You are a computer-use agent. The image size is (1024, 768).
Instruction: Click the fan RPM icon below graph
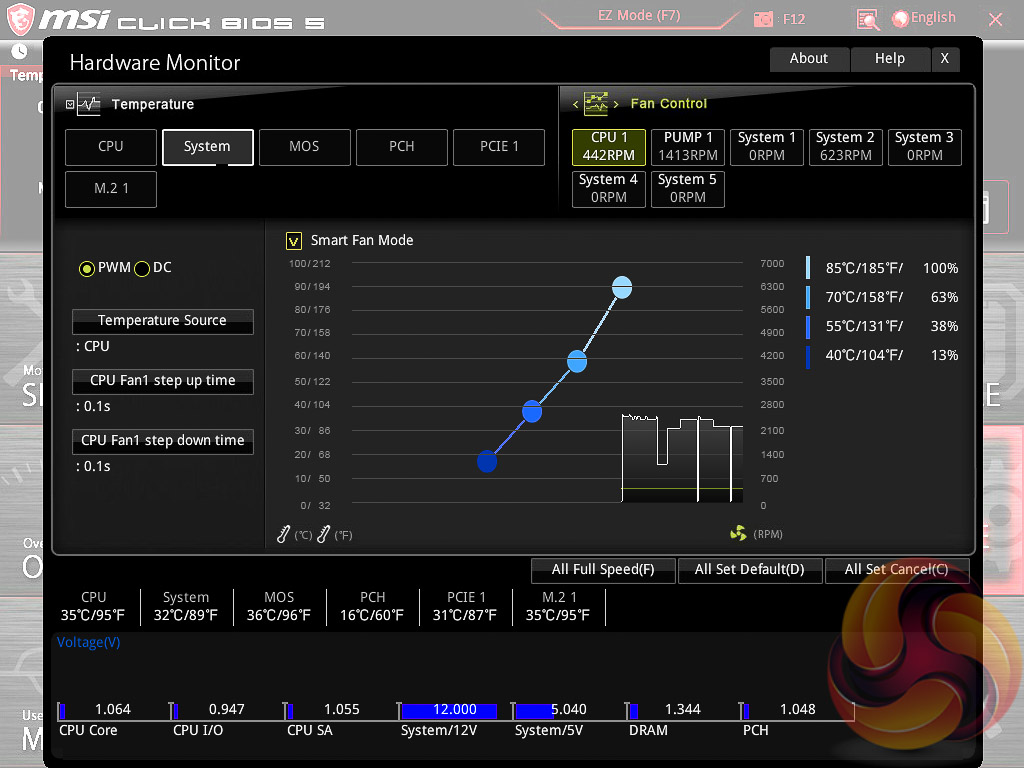tap(739, 534)
